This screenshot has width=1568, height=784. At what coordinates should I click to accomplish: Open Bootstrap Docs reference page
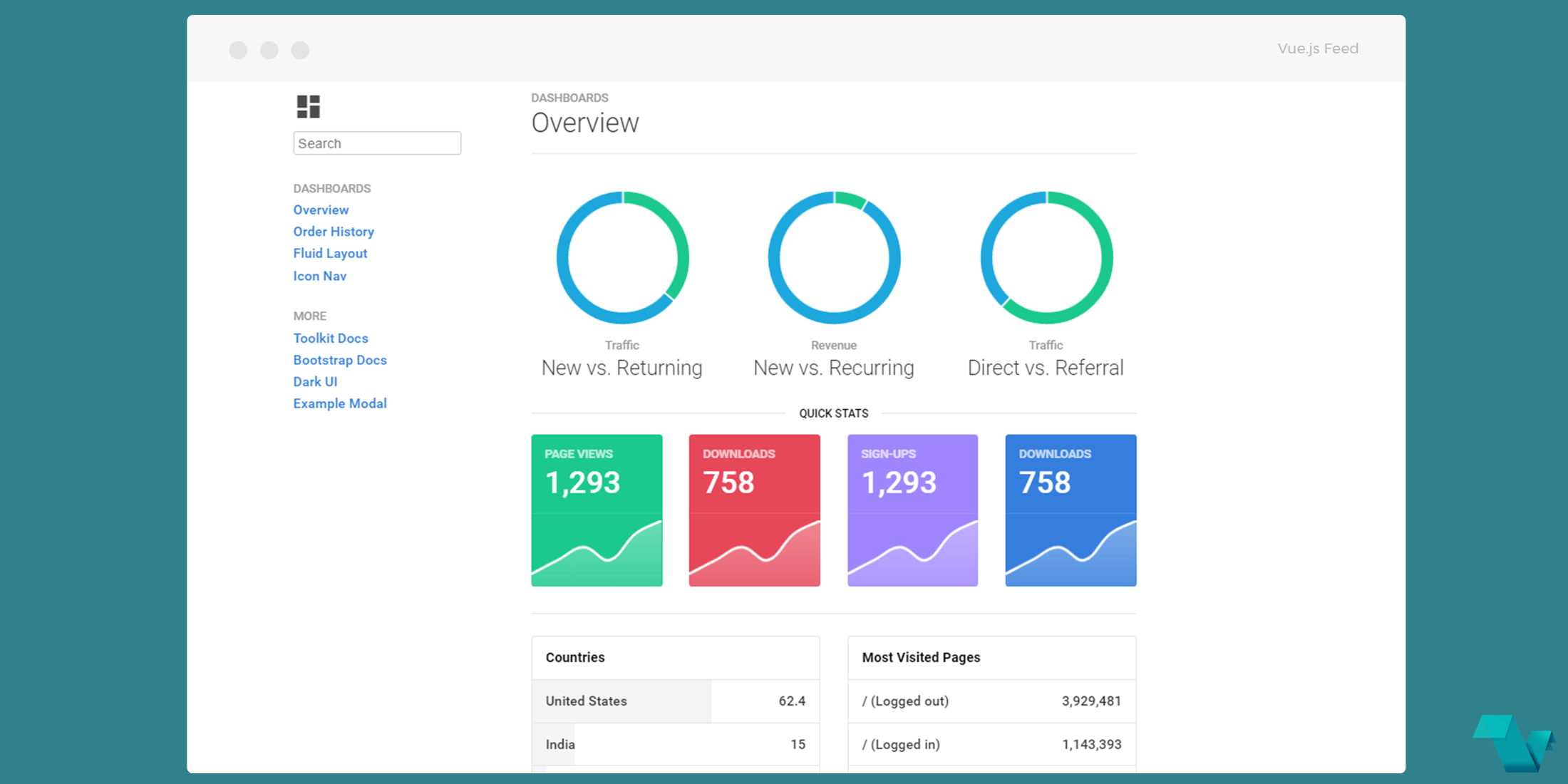[340, 360]
